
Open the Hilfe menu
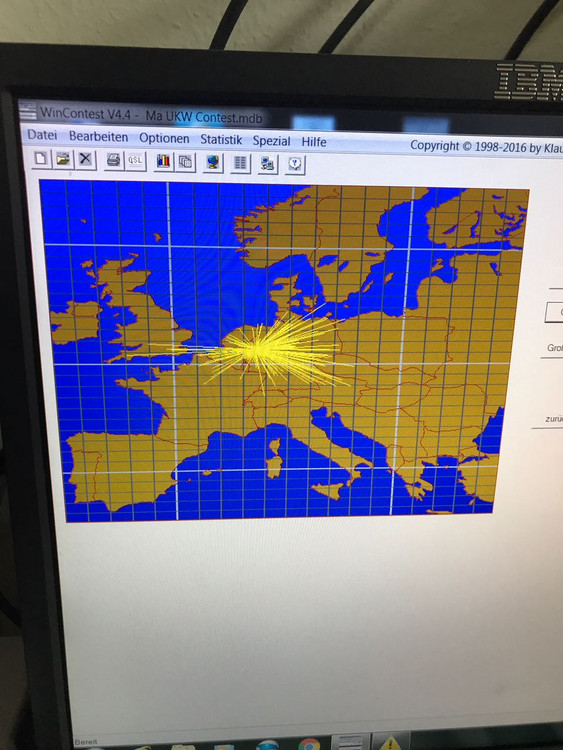click(314, 142)
